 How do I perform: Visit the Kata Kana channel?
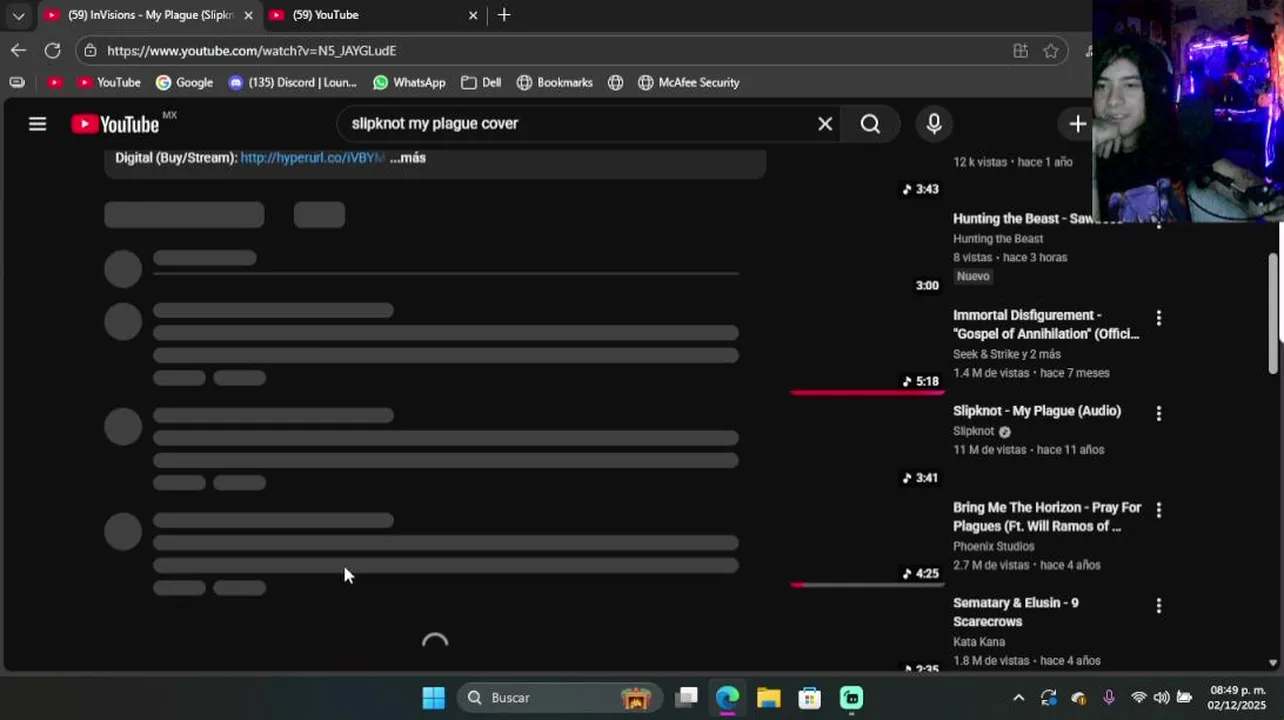coord(979,642)
